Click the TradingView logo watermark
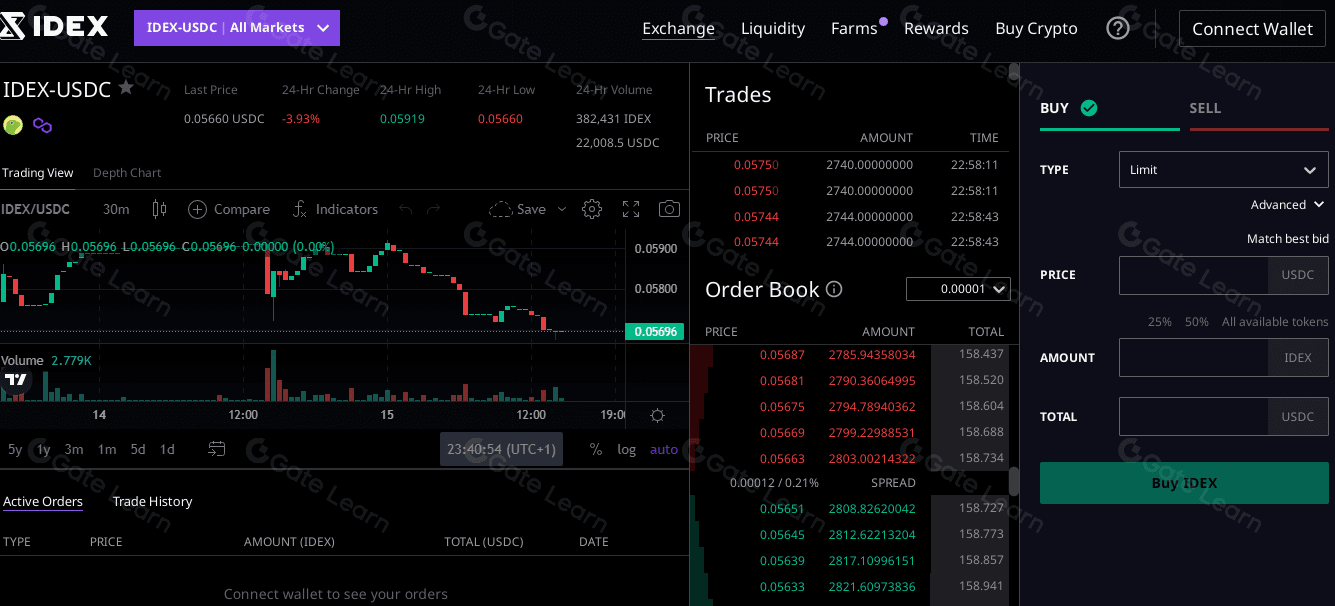1335x606 pixels. point(16,381)
